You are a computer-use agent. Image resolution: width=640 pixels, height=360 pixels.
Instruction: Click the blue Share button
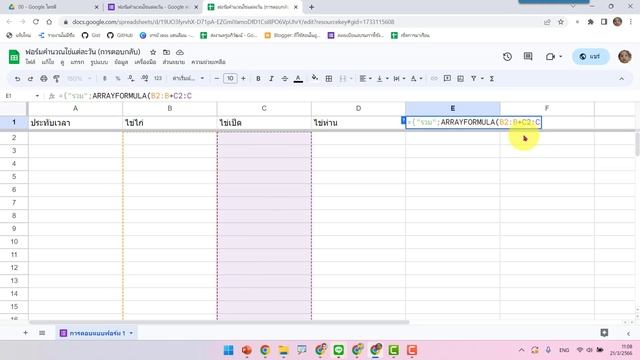[591, 57]
